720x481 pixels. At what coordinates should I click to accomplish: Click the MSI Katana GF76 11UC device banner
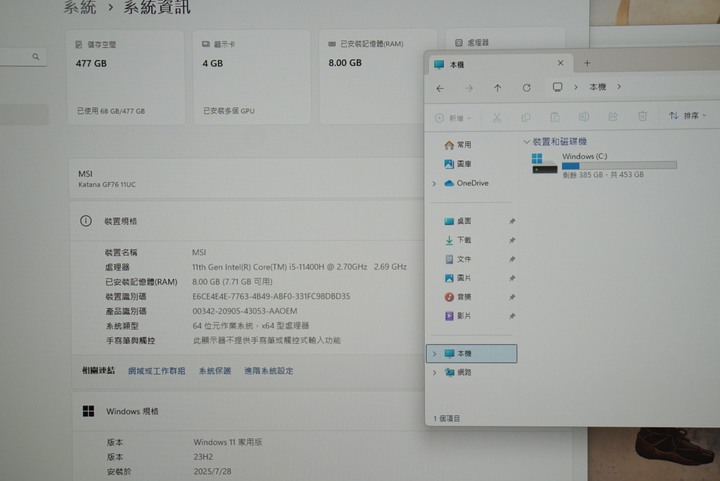tap(246, 179)
